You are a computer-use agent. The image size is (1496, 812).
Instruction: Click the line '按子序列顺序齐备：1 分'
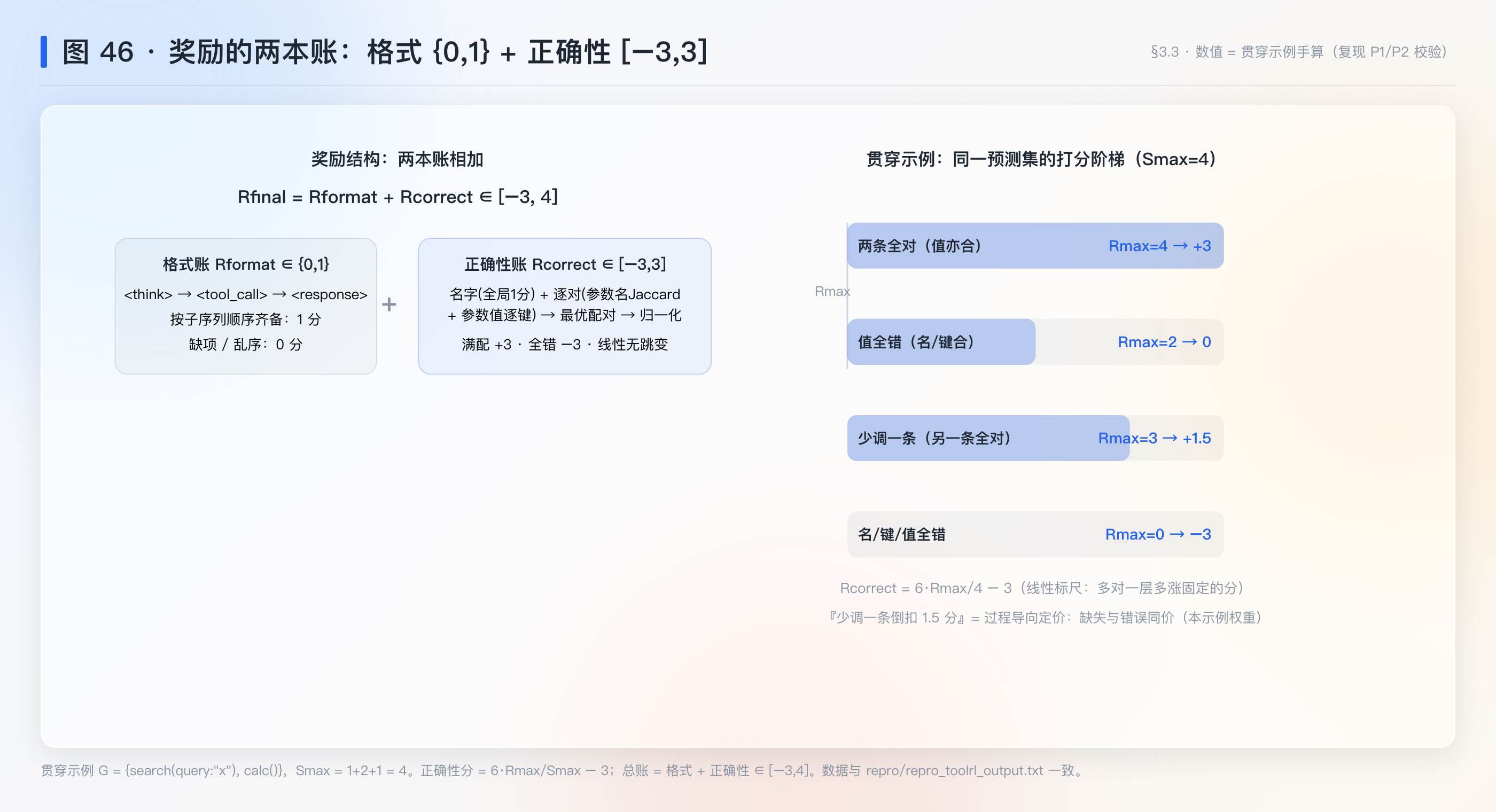[246, 319]
